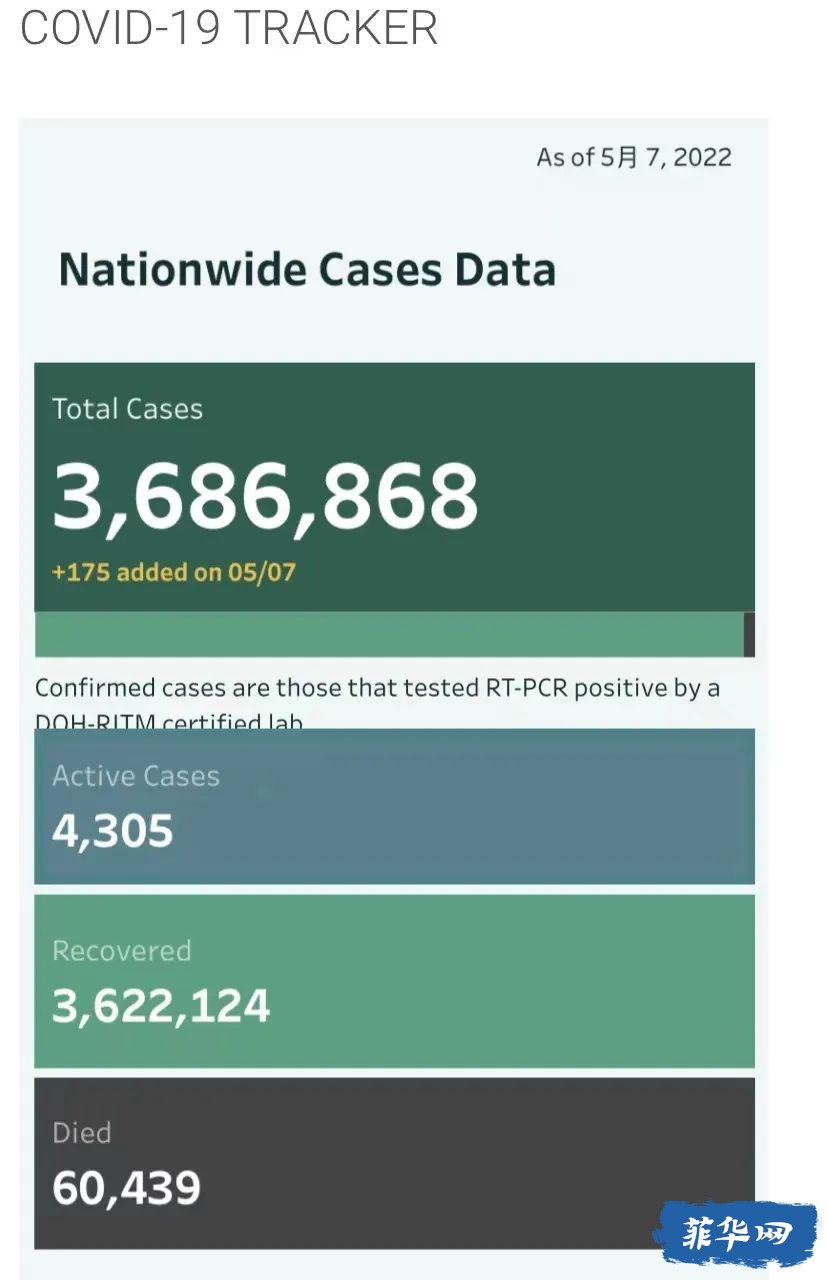Open the Died card
This screenshot has width=828, height=1280.
(x=394, y=1163)
